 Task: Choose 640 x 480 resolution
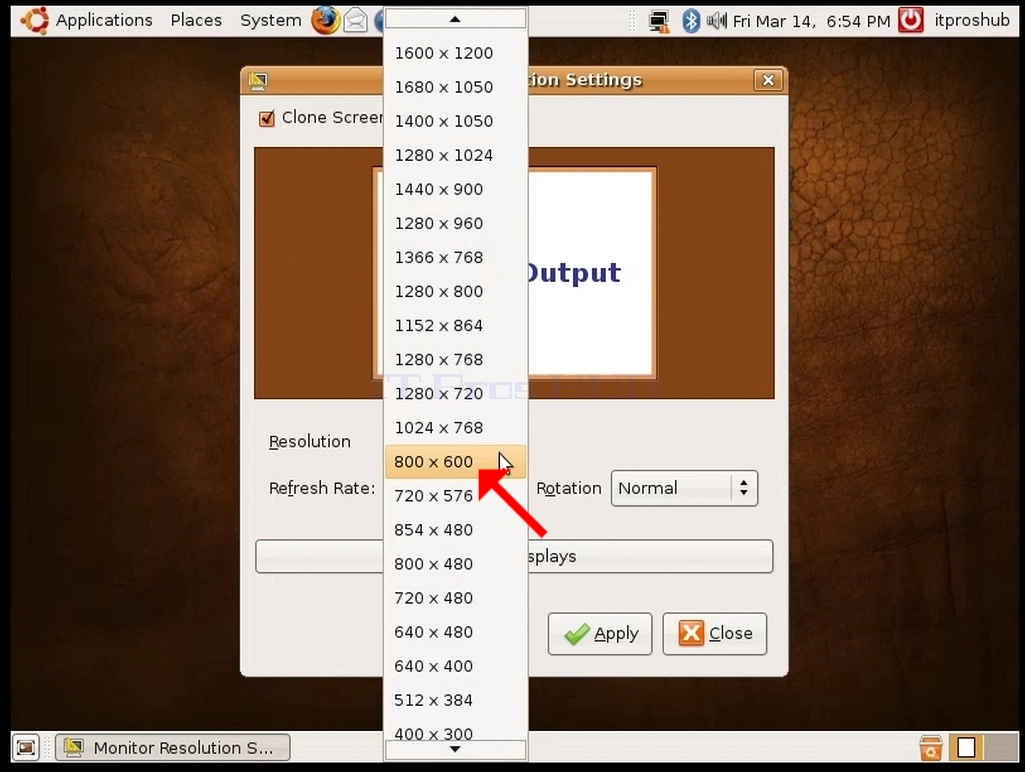[x=455, y=631]
